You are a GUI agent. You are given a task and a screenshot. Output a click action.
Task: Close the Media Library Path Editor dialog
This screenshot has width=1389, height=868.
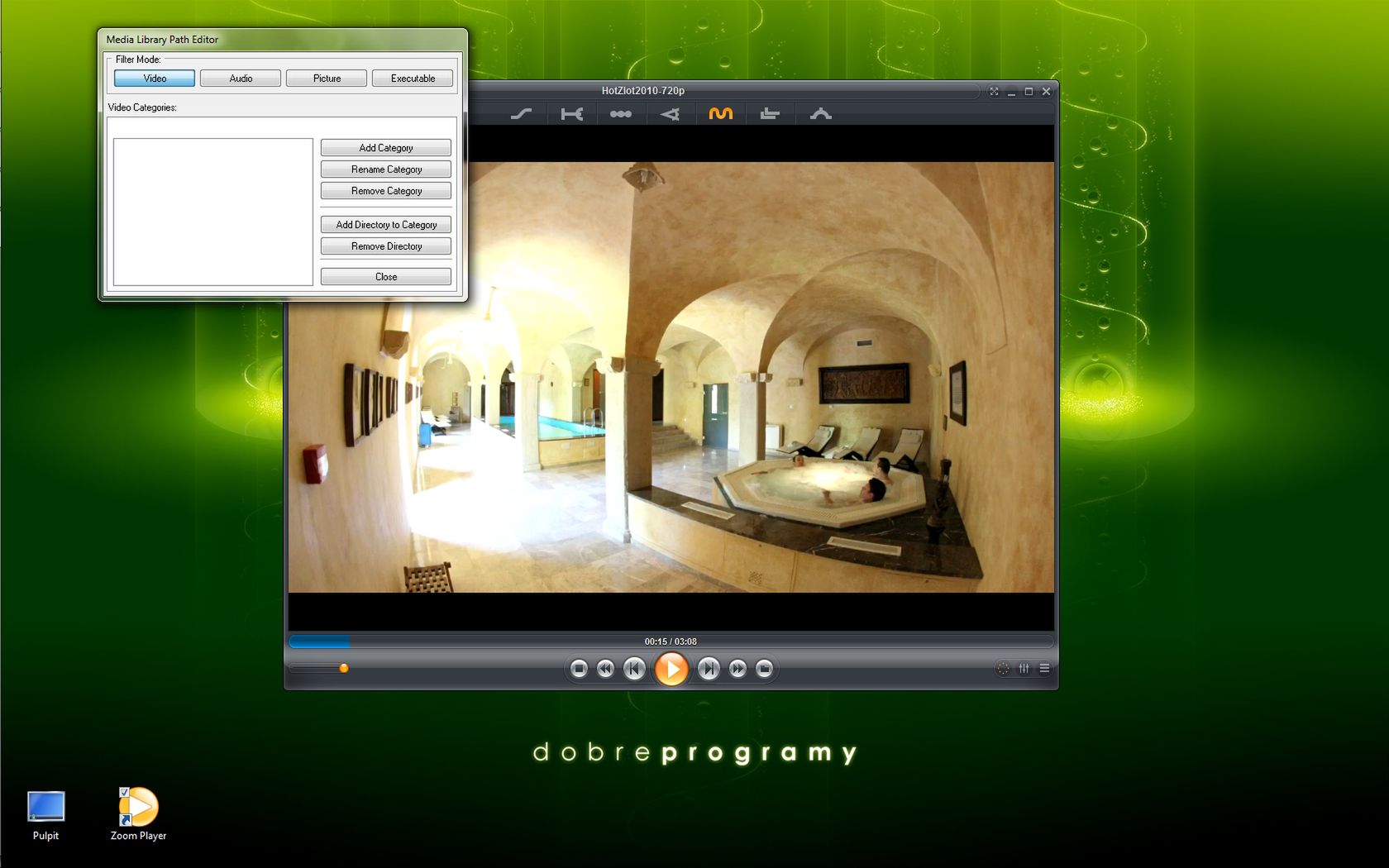pyautogui.click(x=386, y=277)
